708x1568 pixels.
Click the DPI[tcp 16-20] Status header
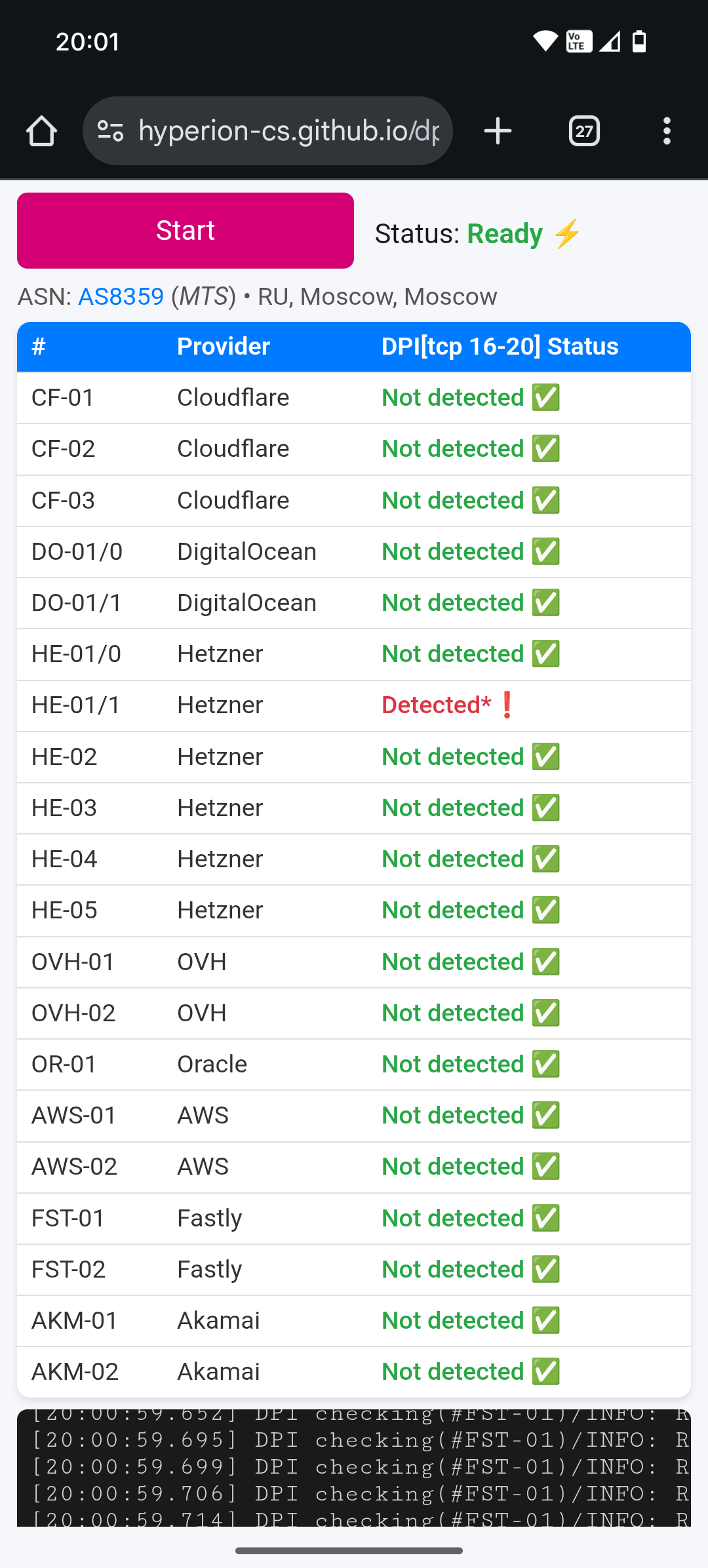click(x=500, y=347)
